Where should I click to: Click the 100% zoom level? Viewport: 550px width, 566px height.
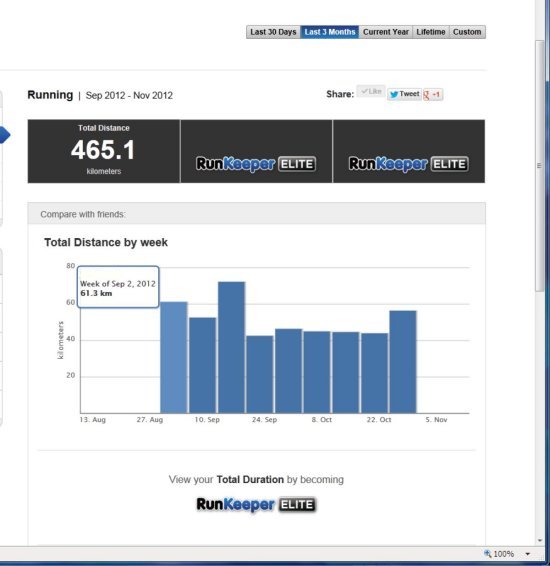pos(503,554)
